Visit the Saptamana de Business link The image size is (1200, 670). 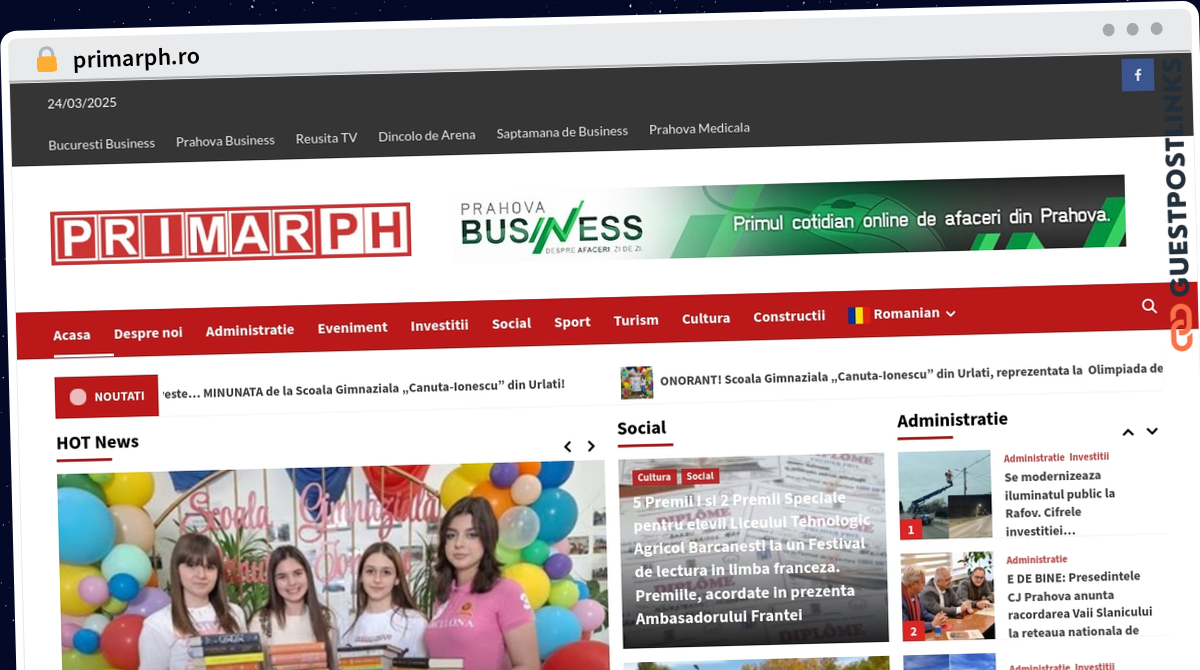point(562,131)
